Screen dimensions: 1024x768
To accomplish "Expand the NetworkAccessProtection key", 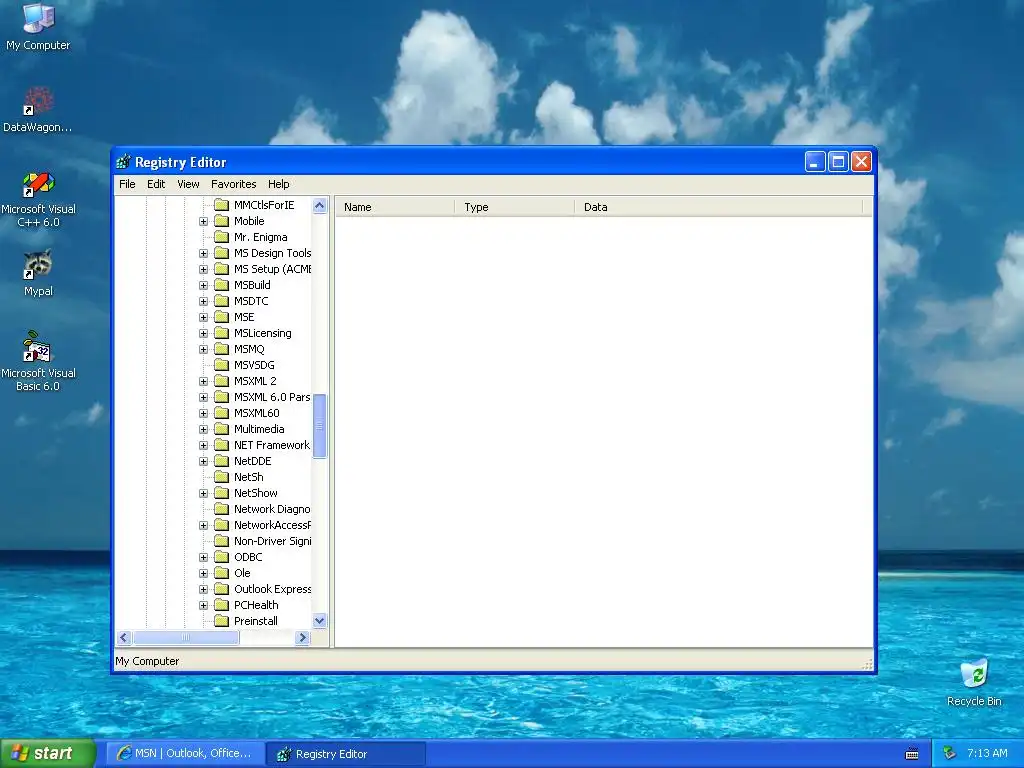I will pyautogui.click(x=203, y=525).
